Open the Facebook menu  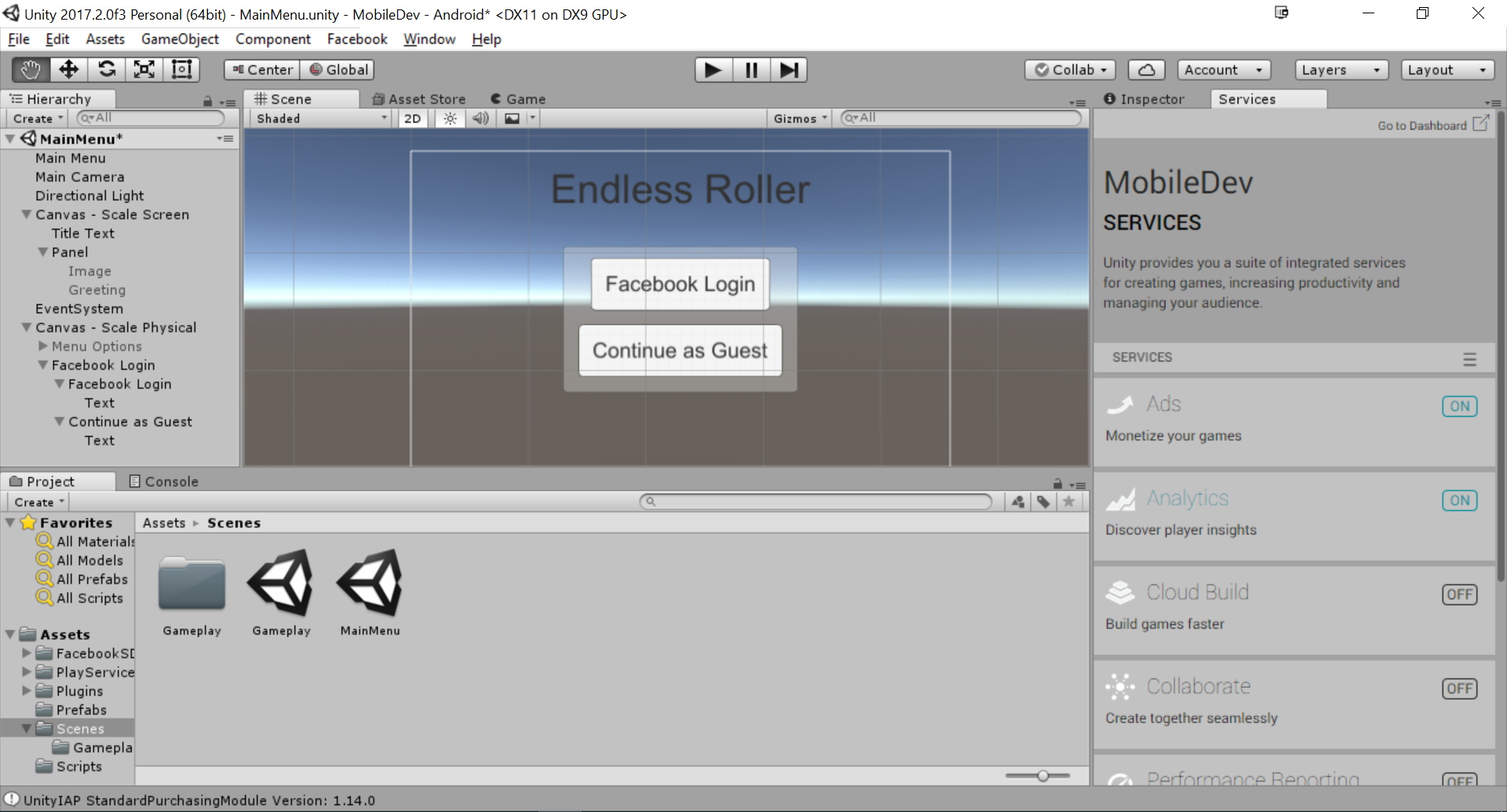click(x=357, y=39)
